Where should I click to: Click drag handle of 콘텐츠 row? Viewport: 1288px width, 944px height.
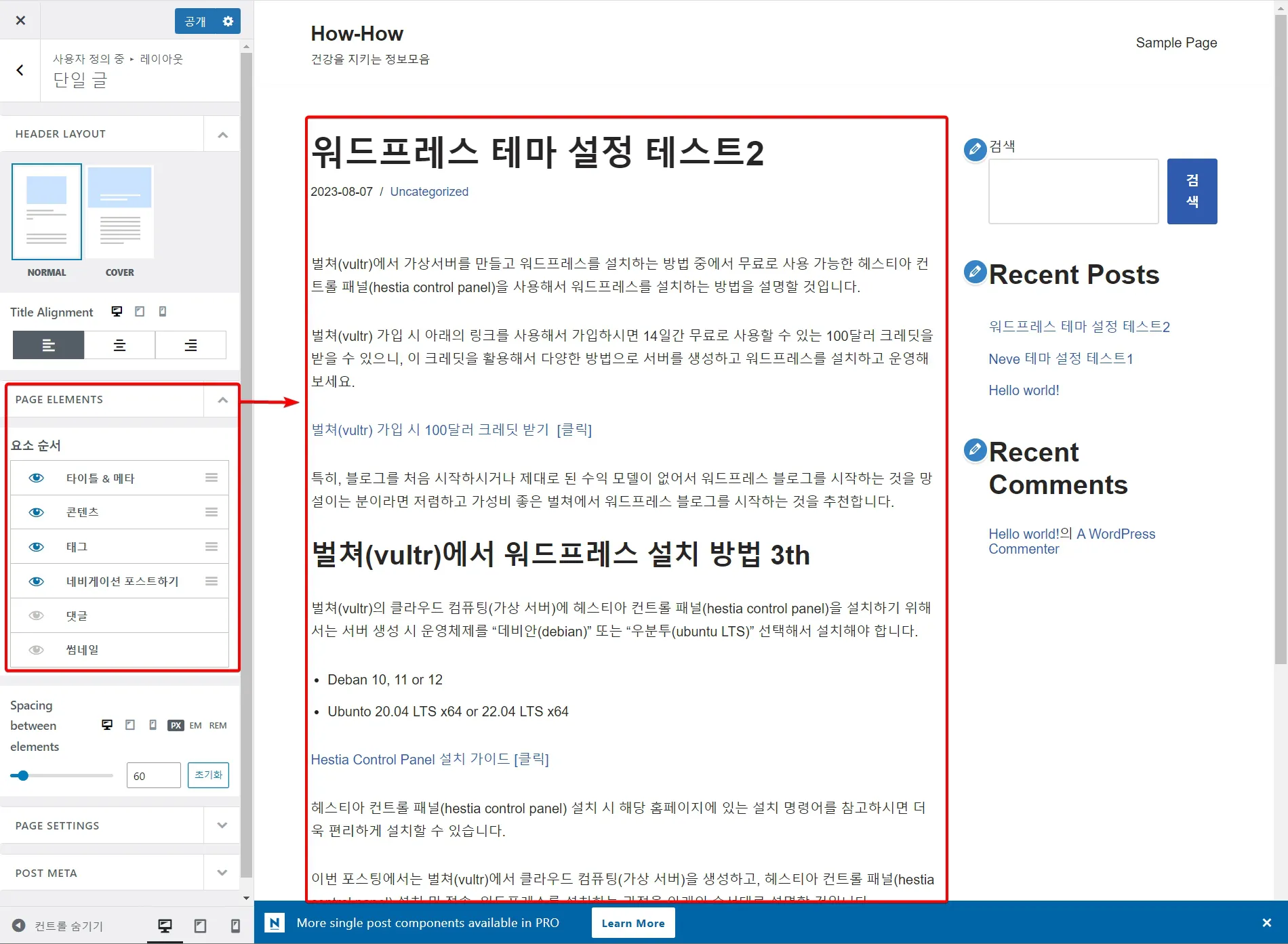(212, 512)
